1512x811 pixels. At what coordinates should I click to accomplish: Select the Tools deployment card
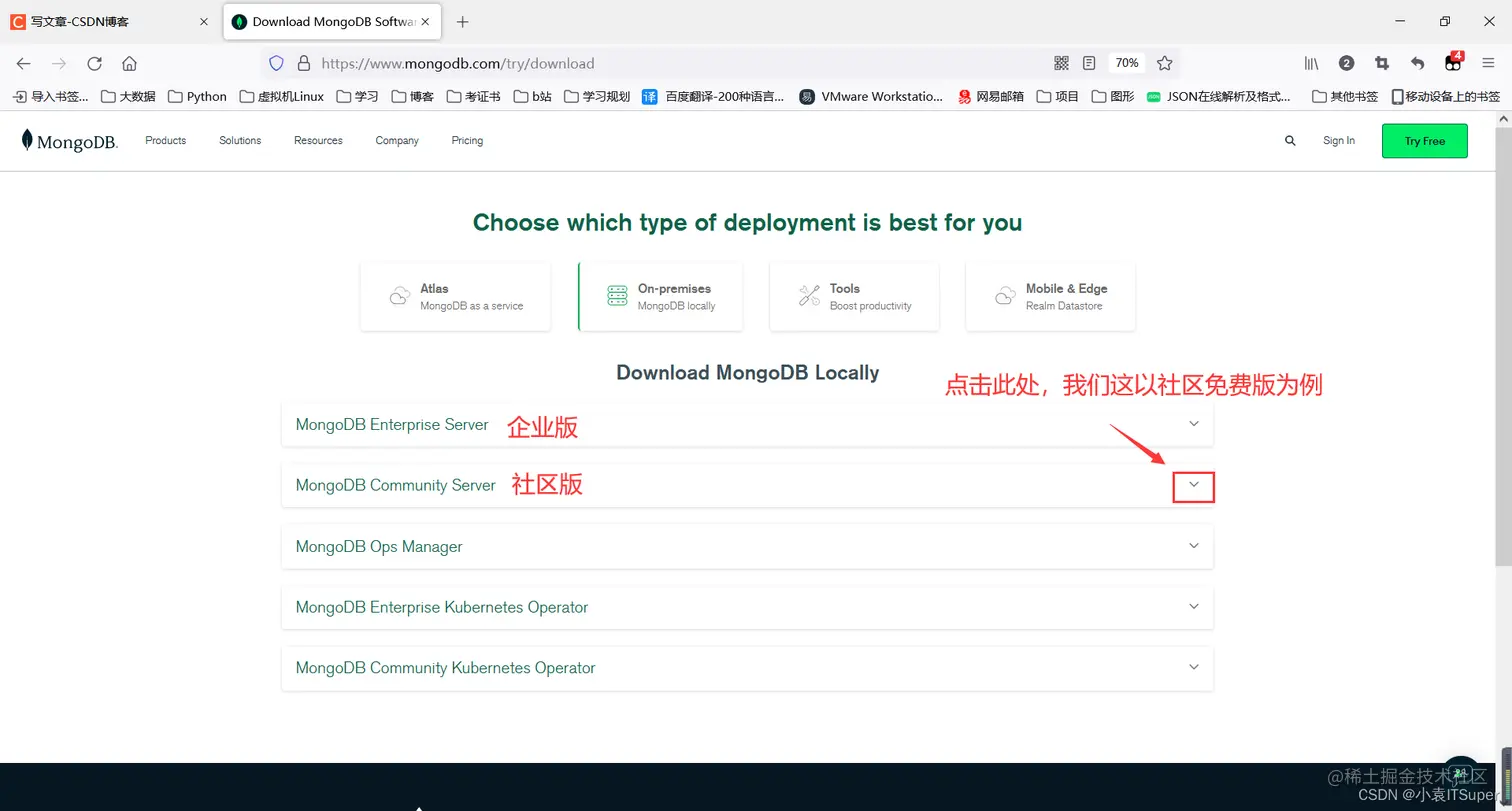[x=854, y=297]
